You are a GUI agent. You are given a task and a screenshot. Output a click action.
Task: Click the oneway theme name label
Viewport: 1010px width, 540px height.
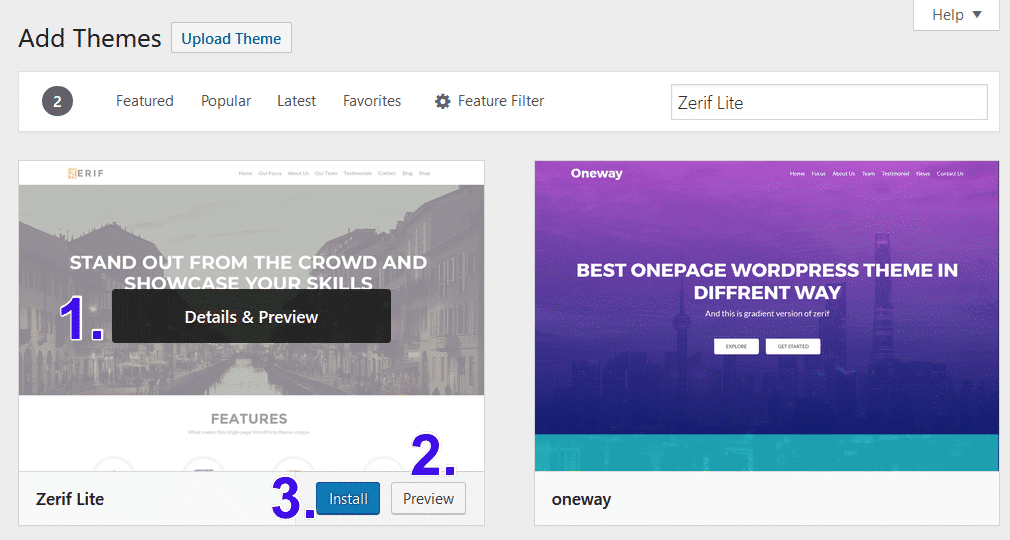579,498
